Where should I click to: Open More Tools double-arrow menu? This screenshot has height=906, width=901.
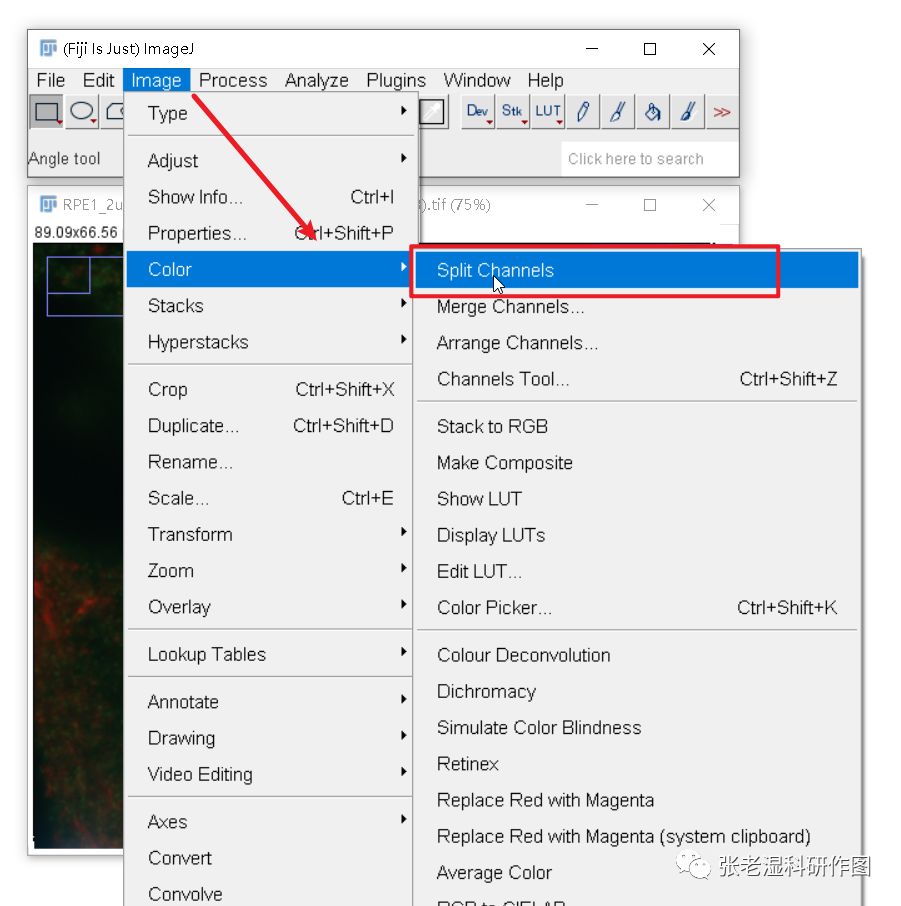[721, 112]
